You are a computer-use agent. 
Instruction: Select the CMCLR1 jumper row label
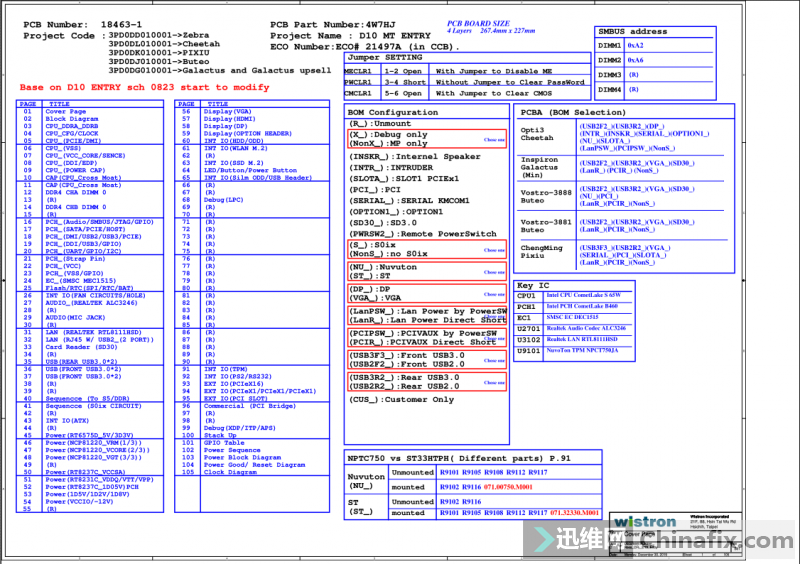click(x=358, y=93)
